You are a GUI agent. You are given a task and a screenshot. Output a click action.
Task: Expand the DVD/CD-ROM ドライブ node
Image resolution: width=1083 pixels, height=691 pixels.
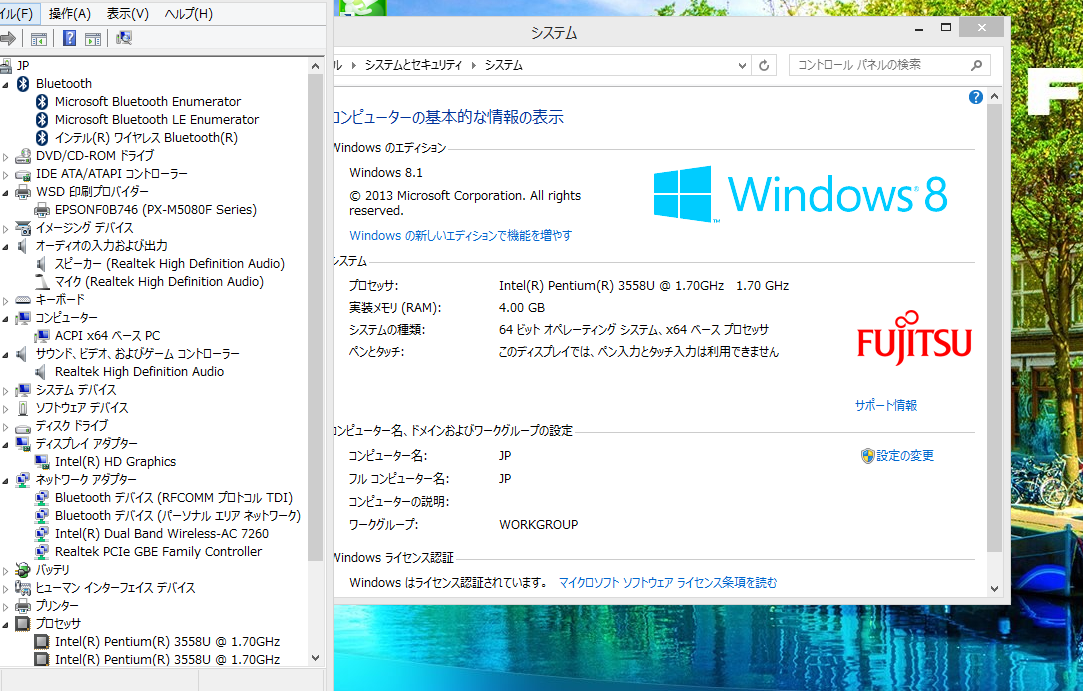click(6, 157)
